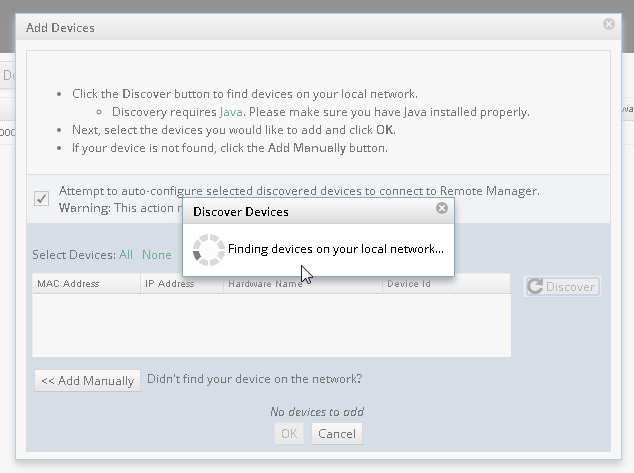Screen dimensions: 634x473
Task: Click the Discover Devices title bar
Action: [300, 211]
